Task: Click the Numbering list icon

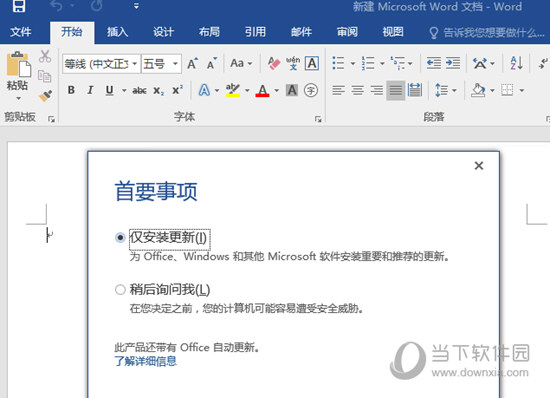Action: point(368,63)
